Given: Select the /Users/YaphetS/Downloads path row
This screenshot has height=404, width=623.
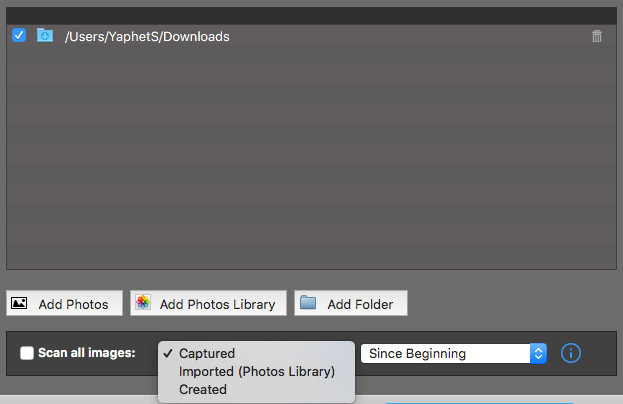Looking at the screenshot, I should (x=300, y=36).
